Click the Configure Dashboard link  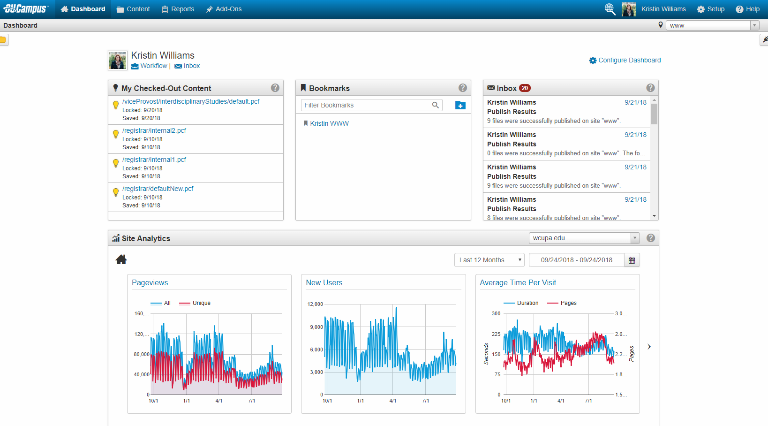(x=624, y=61)
